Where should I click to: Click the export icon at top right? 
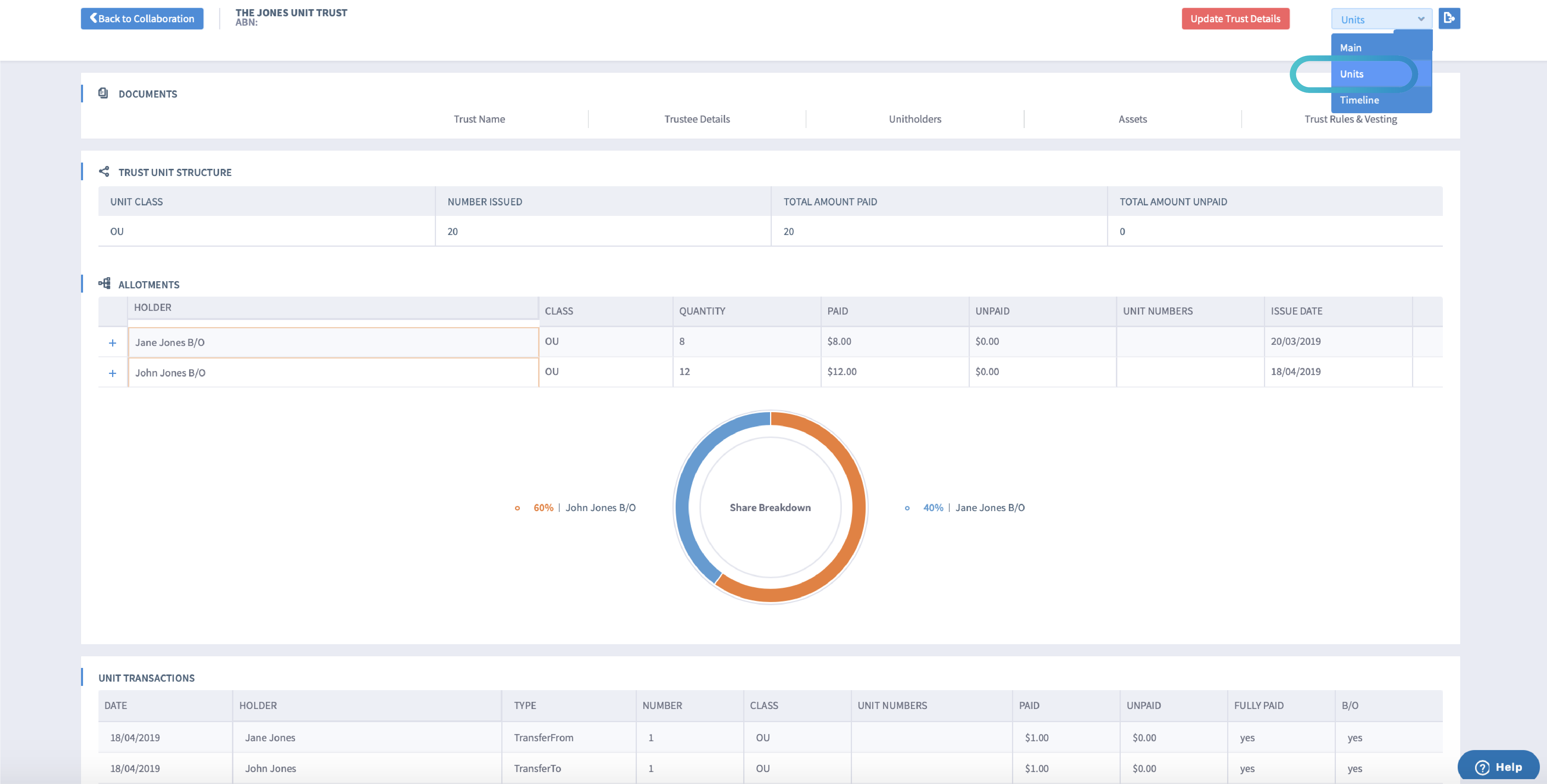tap(1449, 18)
